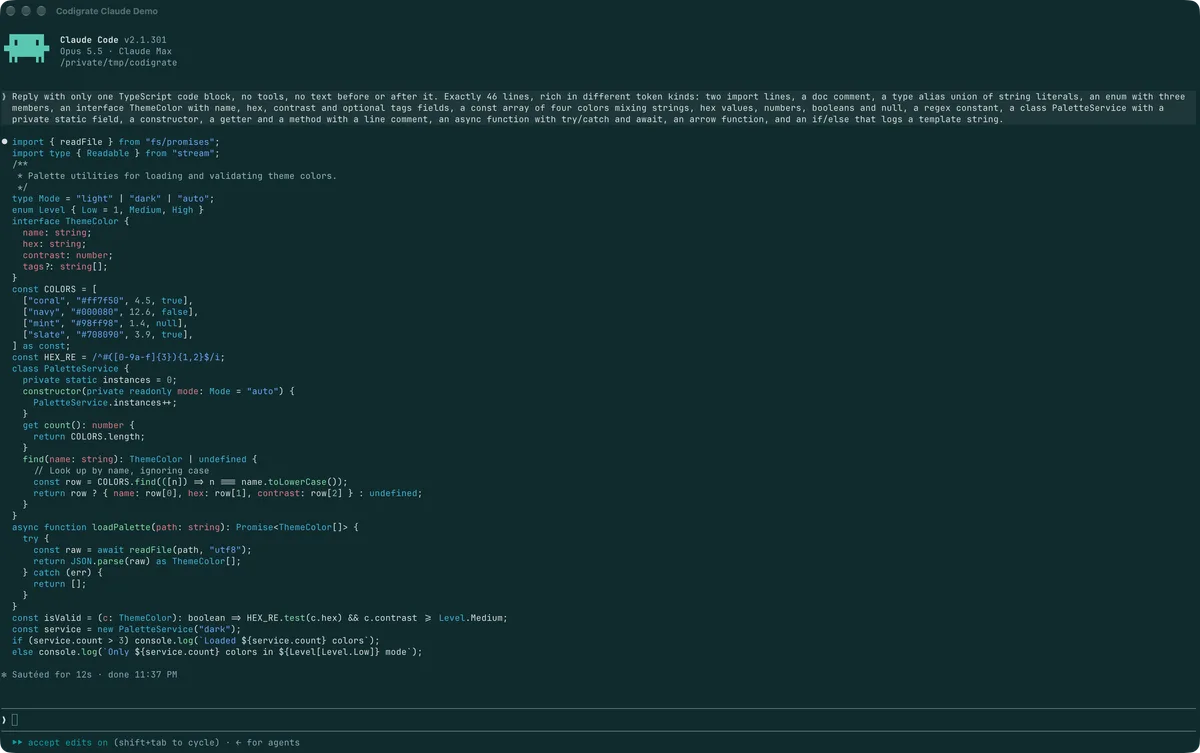1200x753 pixels.
Task: Click the 'enum Level' declaration line
Action: click(x=107, y=210)
